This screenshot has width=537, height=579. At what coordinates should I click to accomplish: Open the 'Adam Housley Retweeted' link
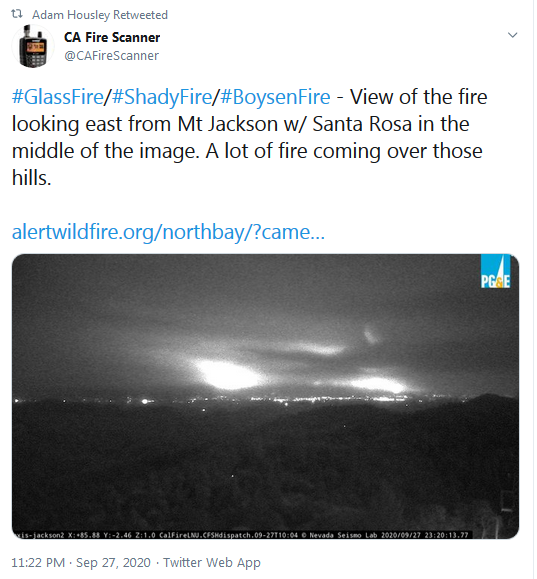[x=100, y=15]
